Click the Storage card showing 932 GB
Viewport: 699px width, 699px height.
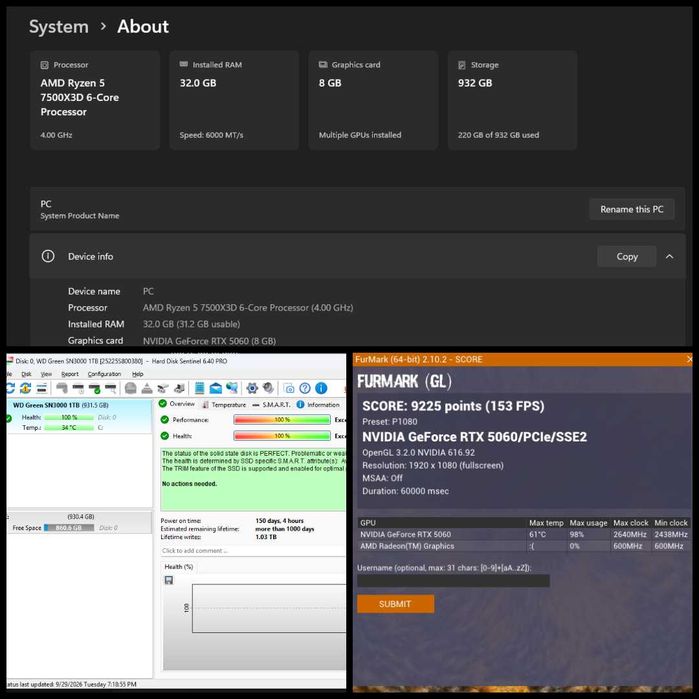pos(512,100)
